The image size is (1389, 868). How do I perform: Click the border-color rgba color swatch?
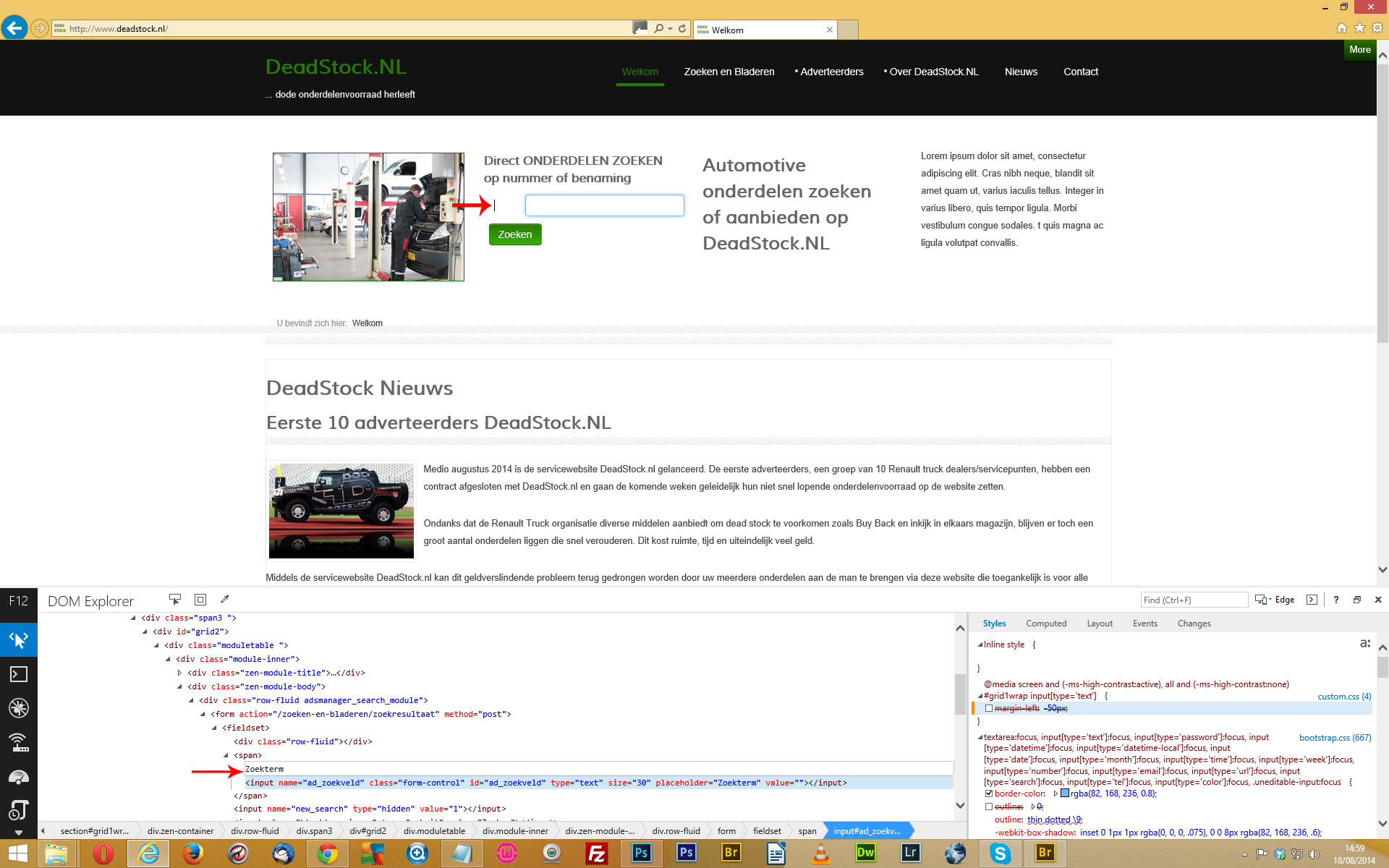pyautogui.click(x=1065, y=793)
